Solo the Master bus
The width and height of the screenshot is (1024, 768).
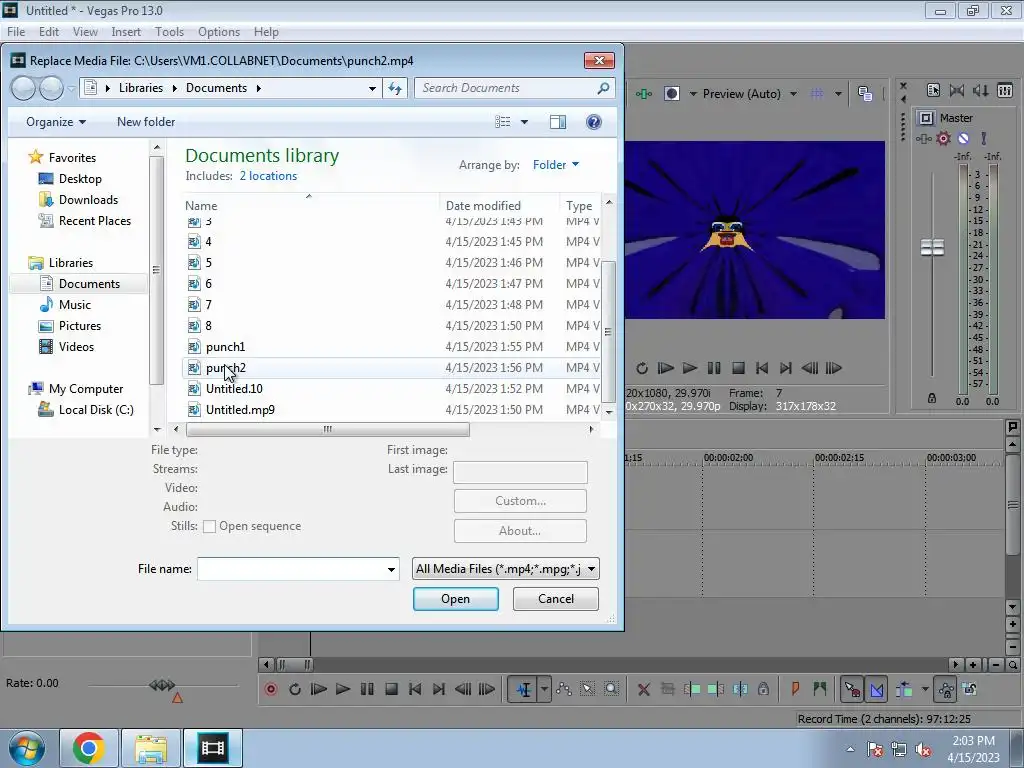pos(984,138)
